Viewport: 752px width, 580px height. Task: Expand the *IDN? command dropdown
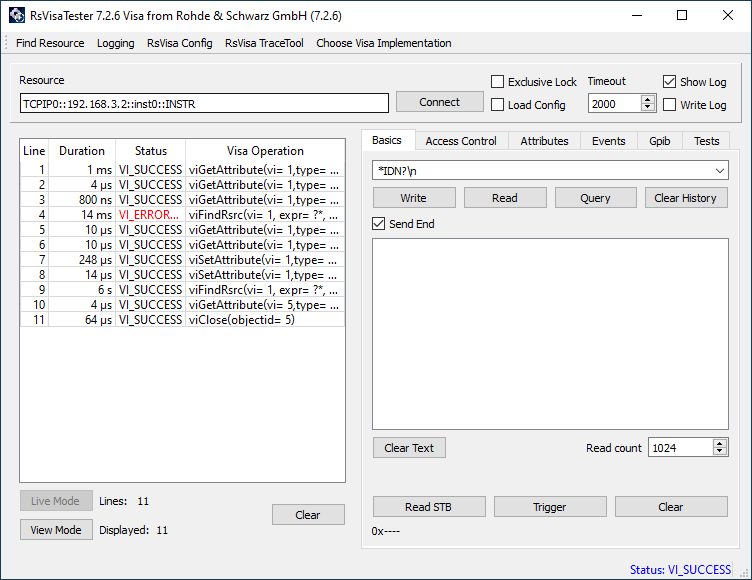pos(719,171)
